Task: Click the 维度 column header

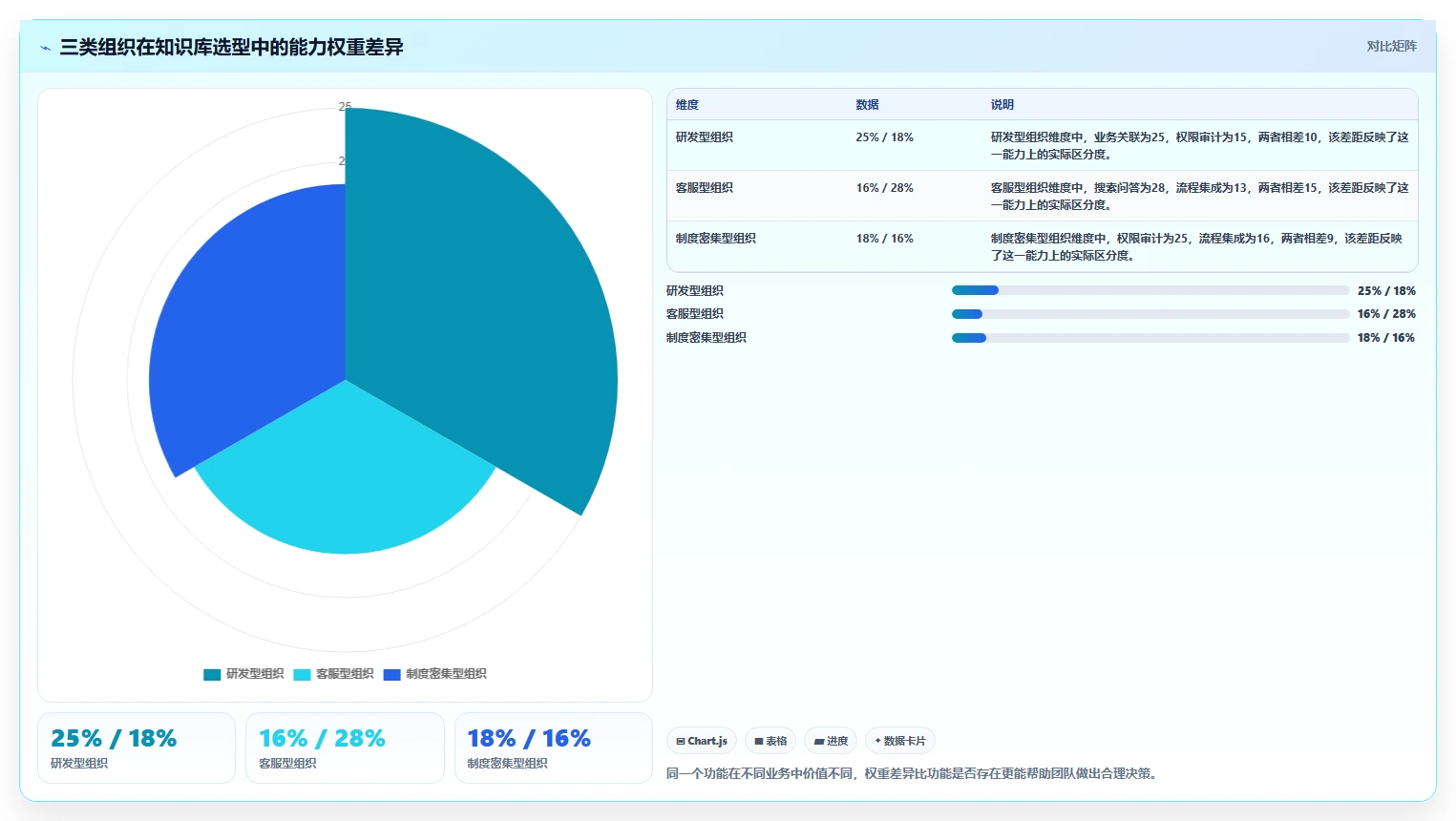Action: point(687,105)
